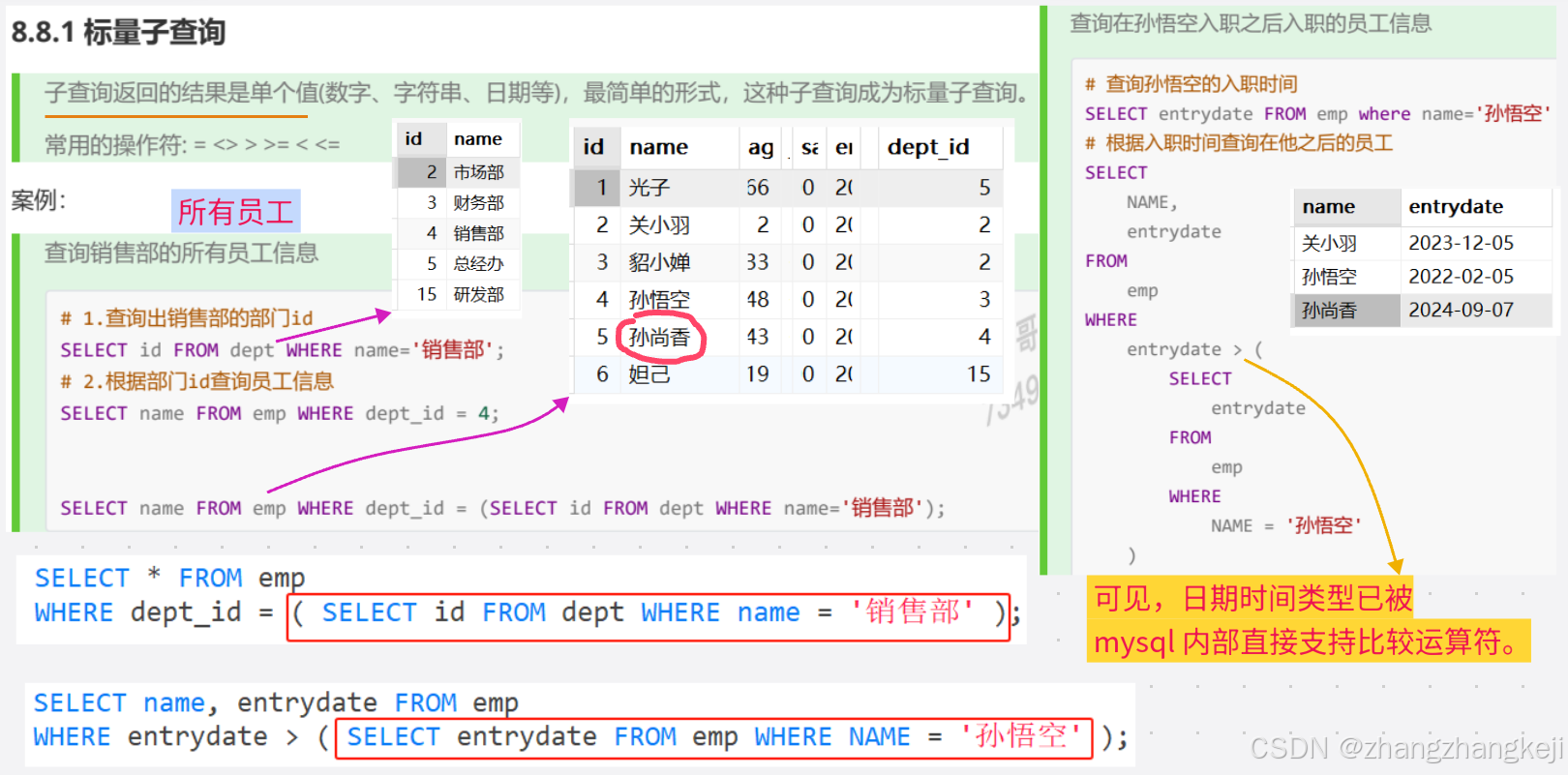
Task: Click the '案例:' label
Action: [39, 200]
